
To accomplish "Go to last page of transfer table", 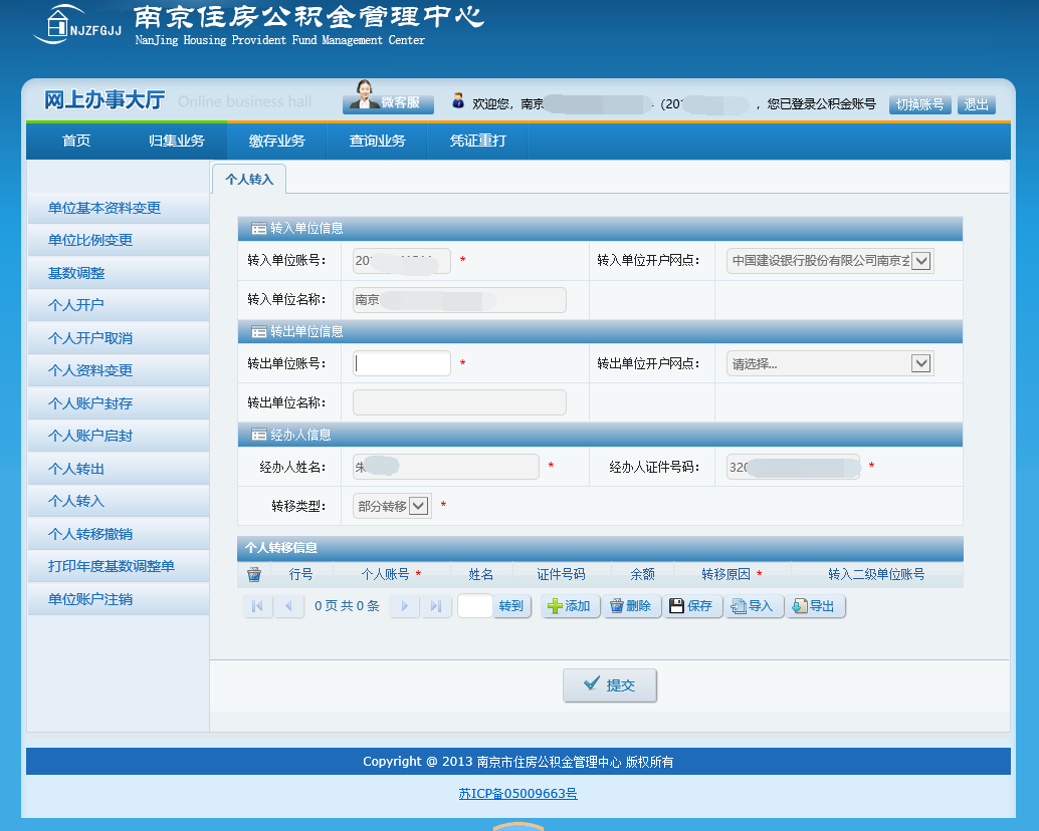I will pyautogui.click(x=436, y=606).
